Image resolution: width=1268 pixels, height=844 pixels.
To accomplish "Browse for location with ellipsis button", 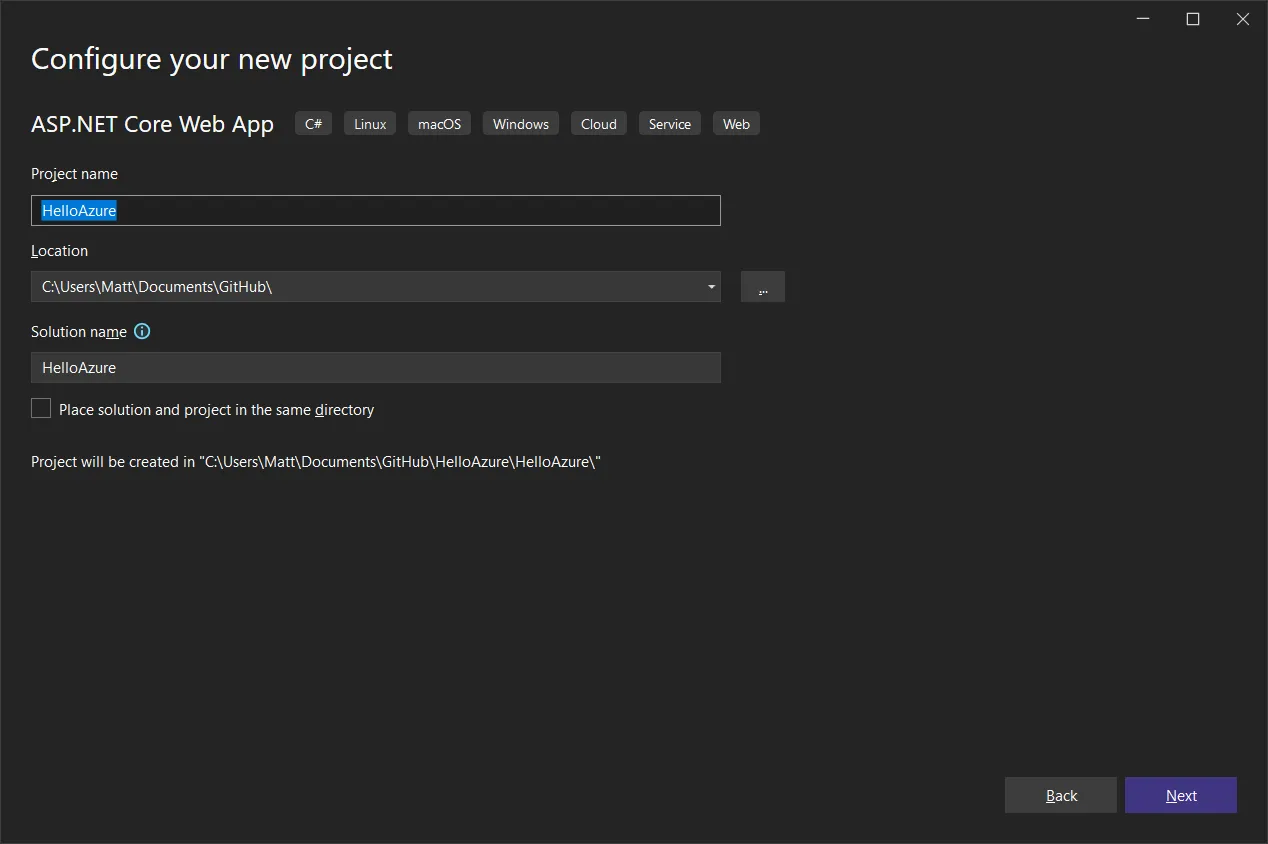I will pos(763,286).
